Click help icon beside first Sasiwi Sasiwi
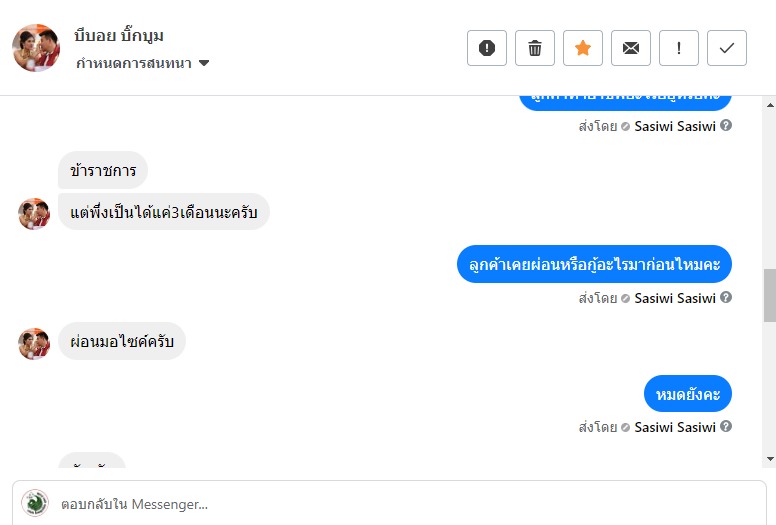Image resolution: width=776 pixels, height=525 pixels. coord(726,125)
